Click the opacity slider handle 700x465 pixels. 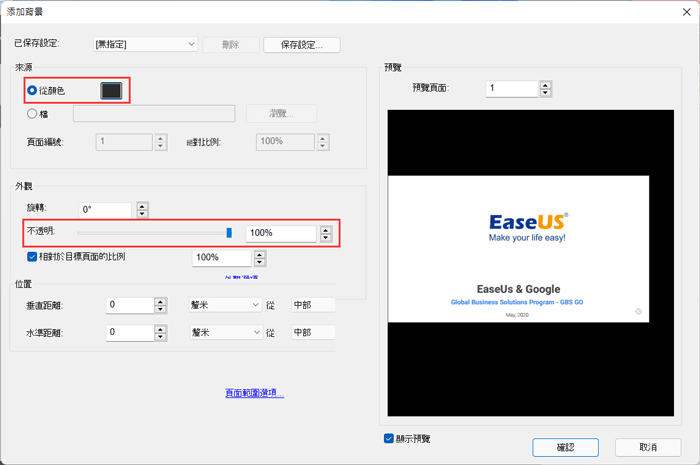click(x=229, y=233)
